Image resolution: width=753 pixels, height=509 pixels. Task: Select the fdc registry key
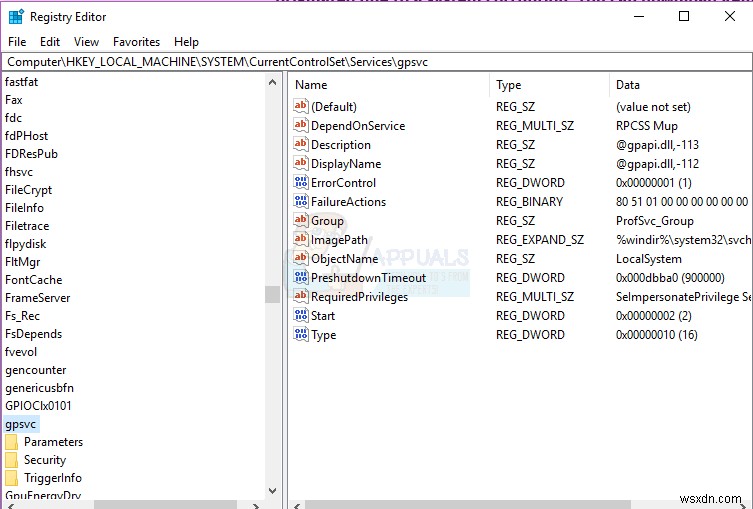(13, 118)
